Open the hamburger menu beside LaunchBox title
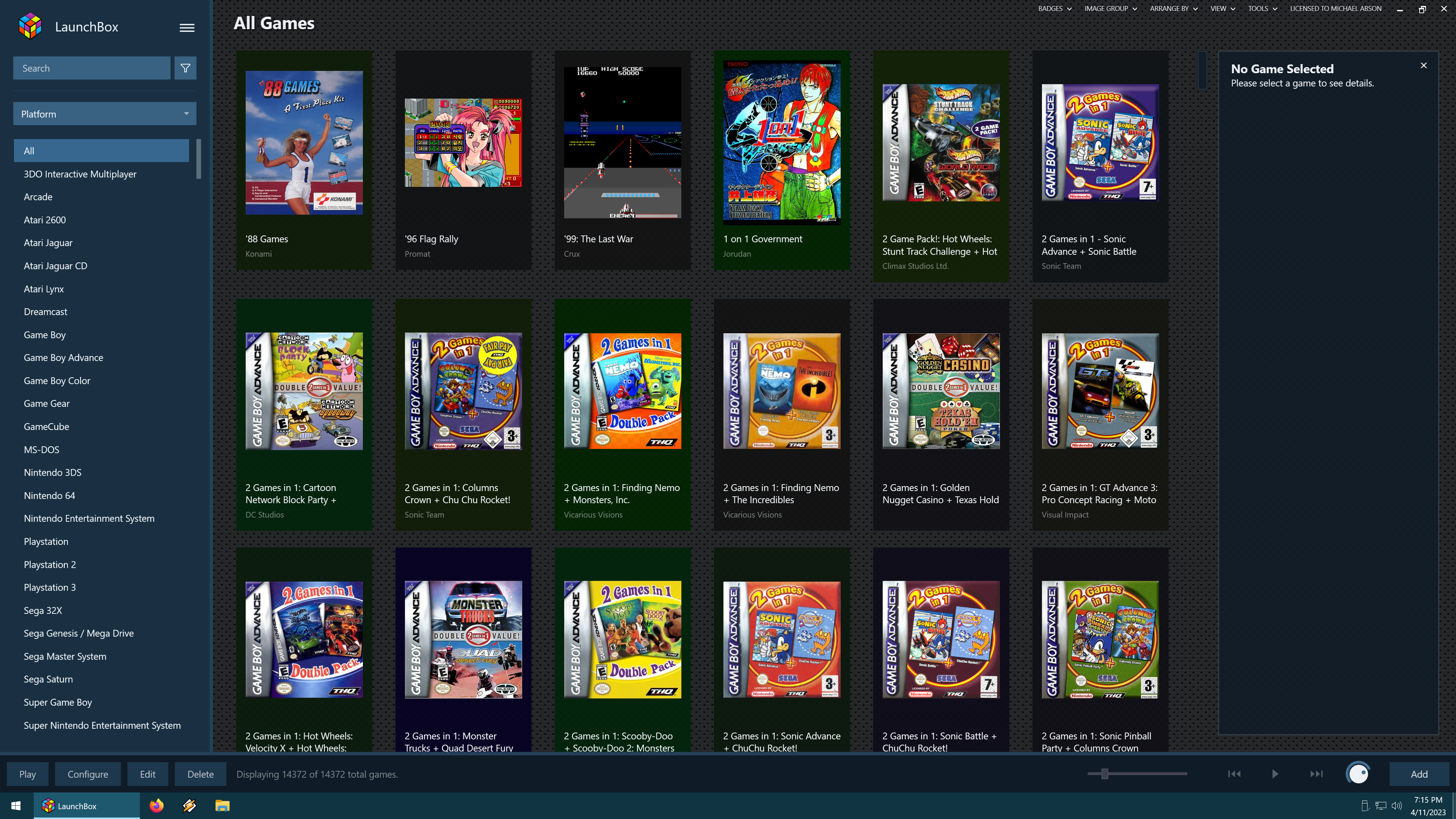 187,28
